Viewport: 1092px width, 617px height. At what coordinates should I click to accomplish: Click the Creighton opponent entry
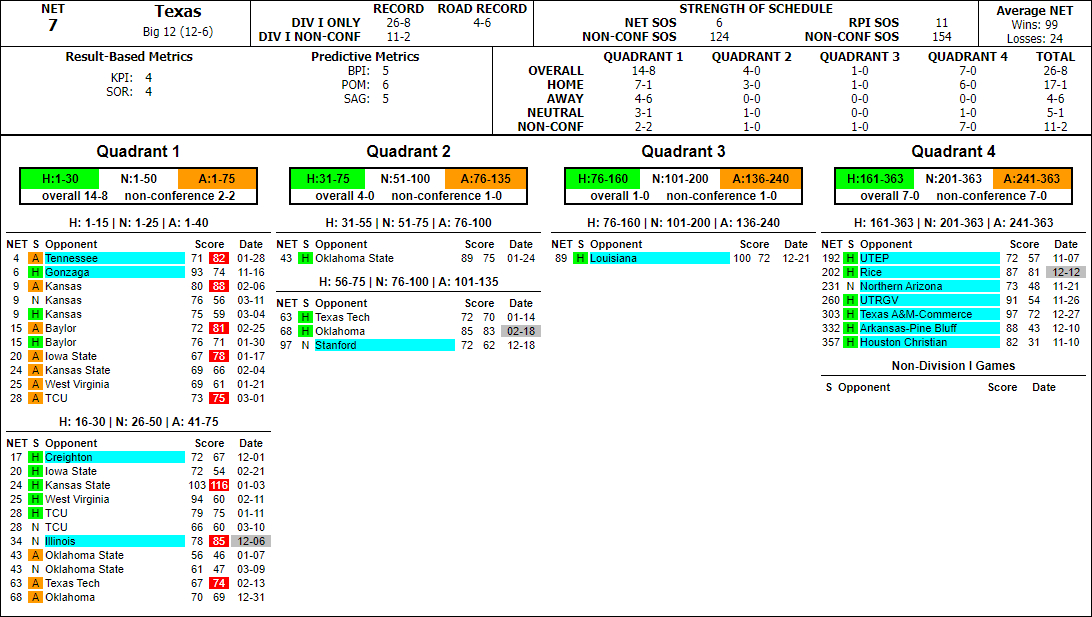coord(114,458)
